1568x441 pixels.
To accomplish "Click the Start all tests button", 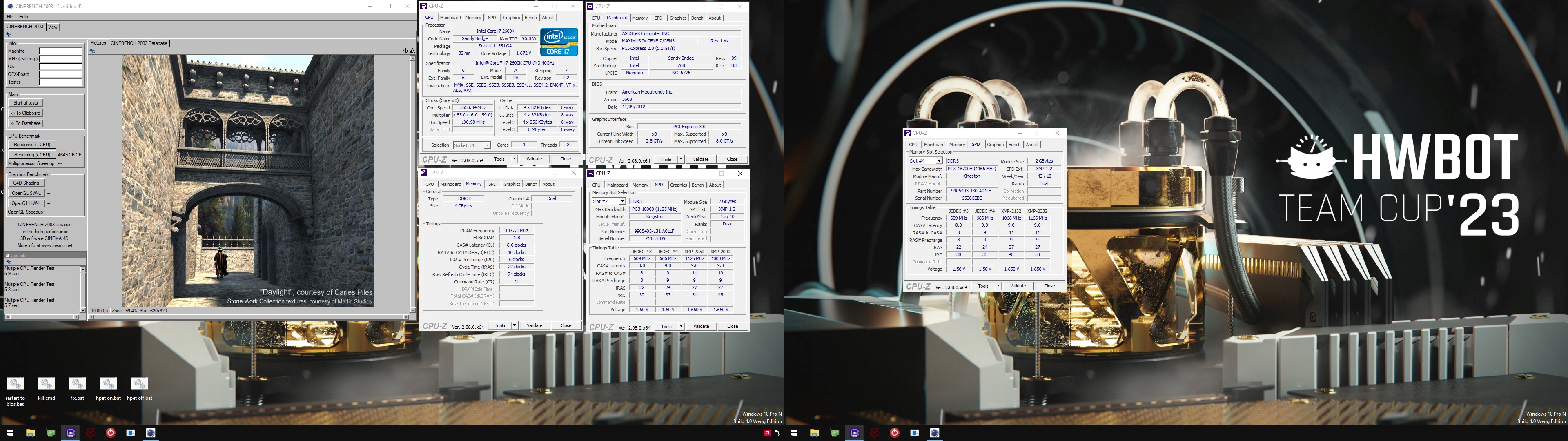I will [x=26, y=104].
